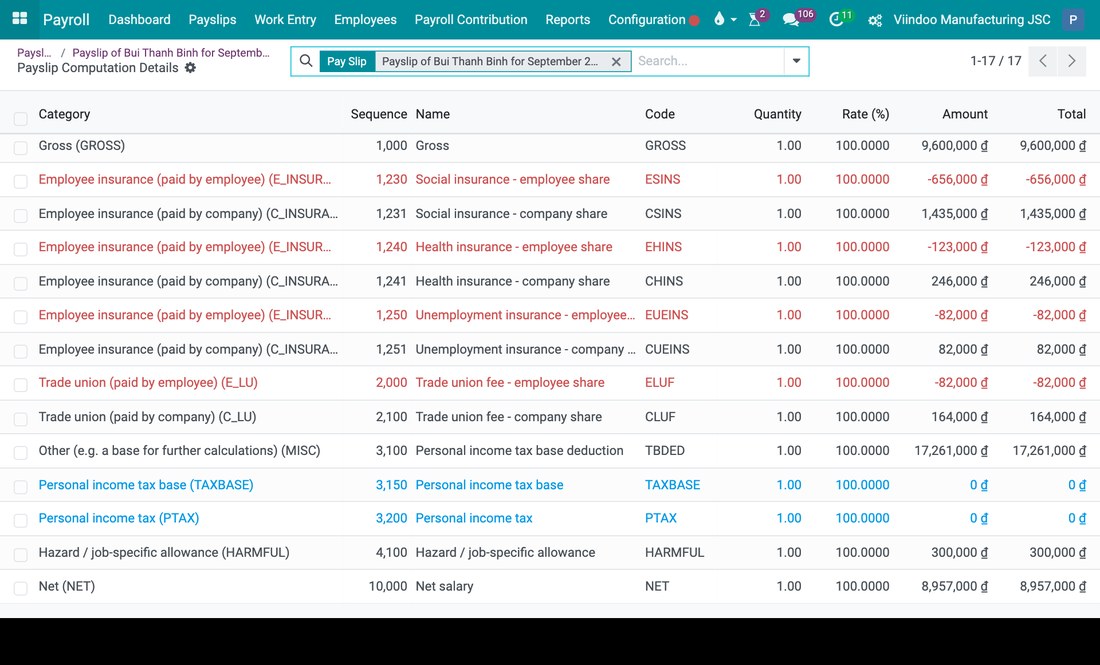Sort by Rate (%) column header
Screen dimensions: 1100x665
click(866, 114)
